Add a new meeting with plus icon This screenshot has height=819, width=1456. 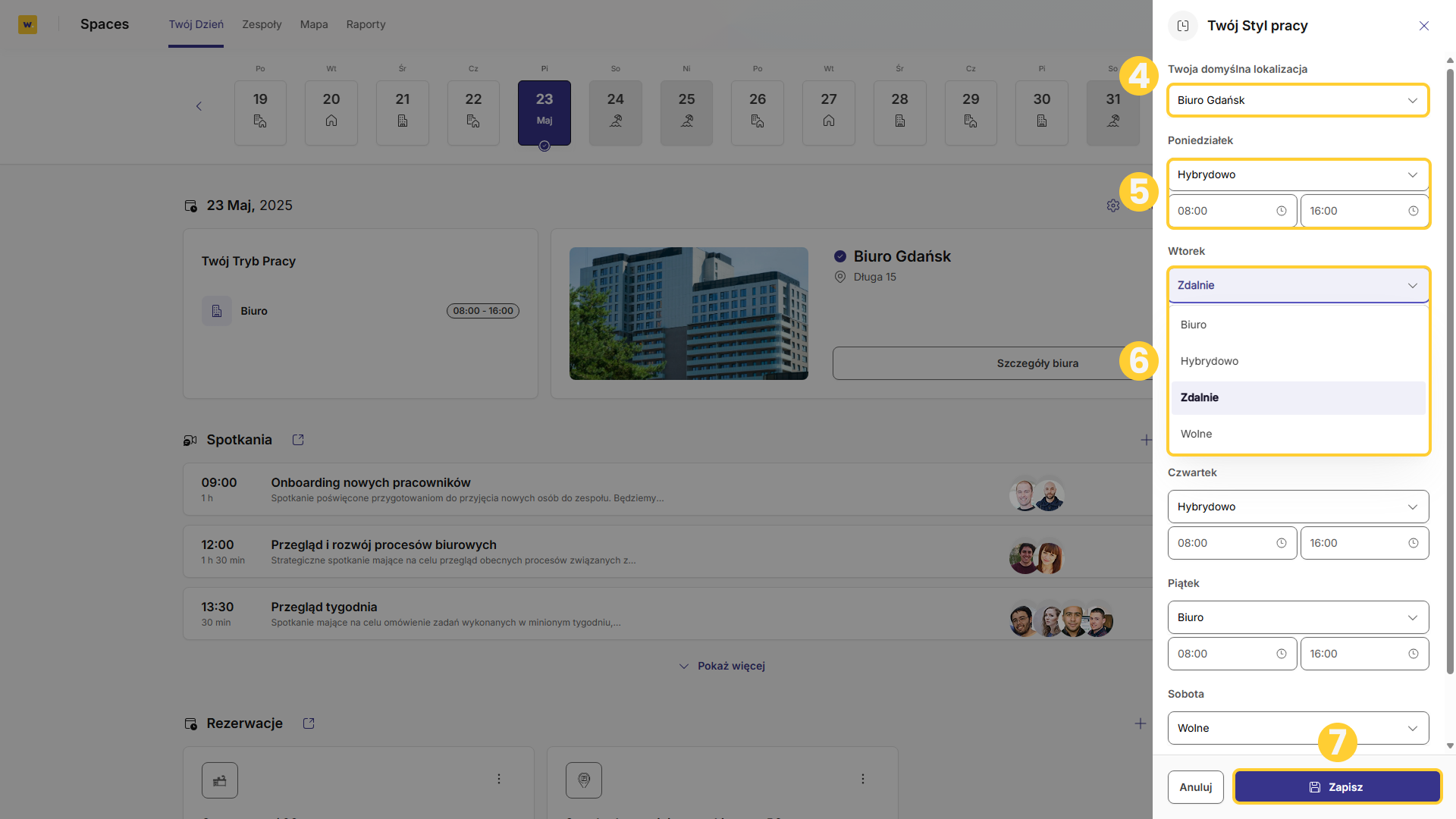coord(1145,440)
